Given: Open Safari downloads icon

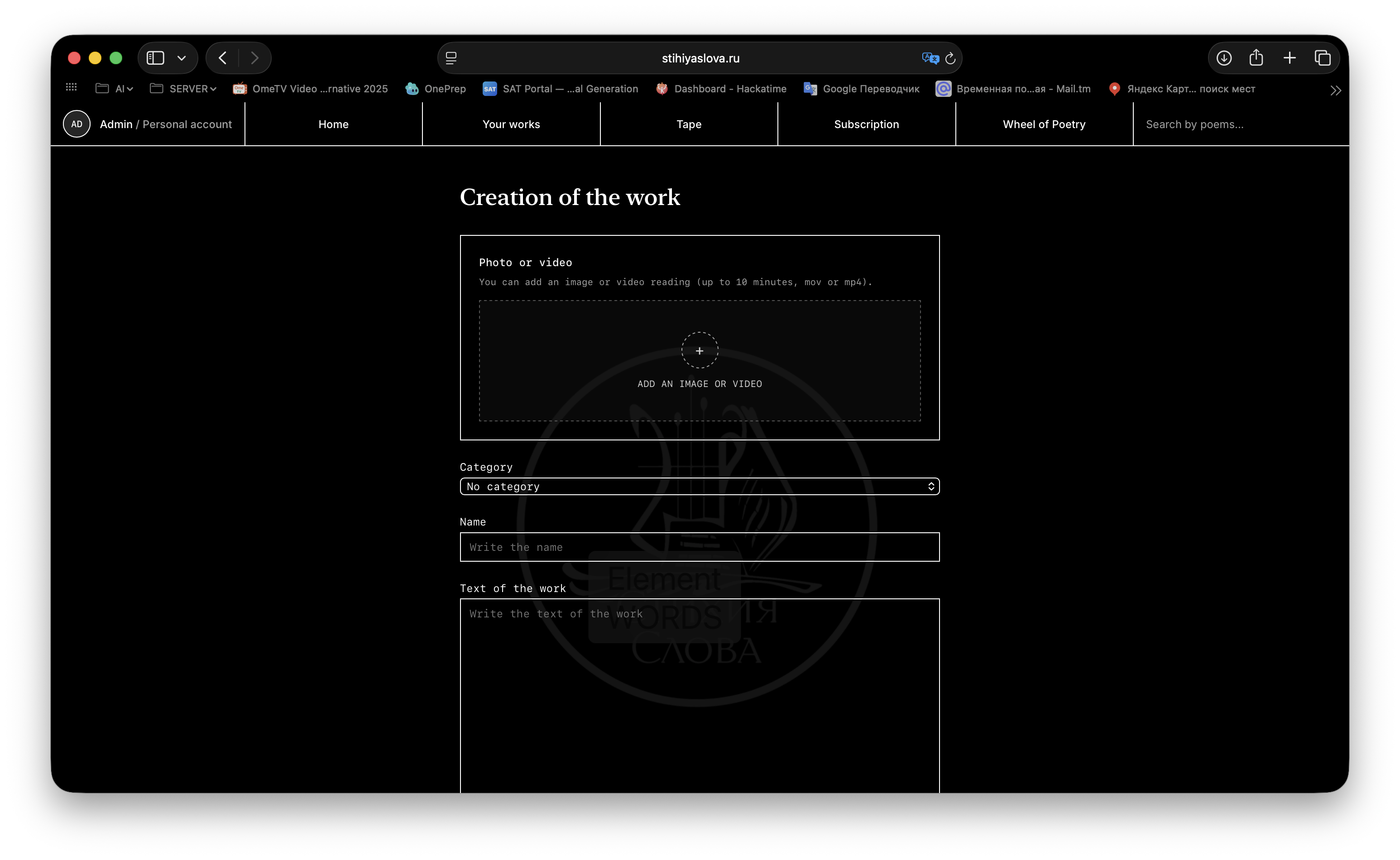Looking at the screenshot, I should point(1224,58).
